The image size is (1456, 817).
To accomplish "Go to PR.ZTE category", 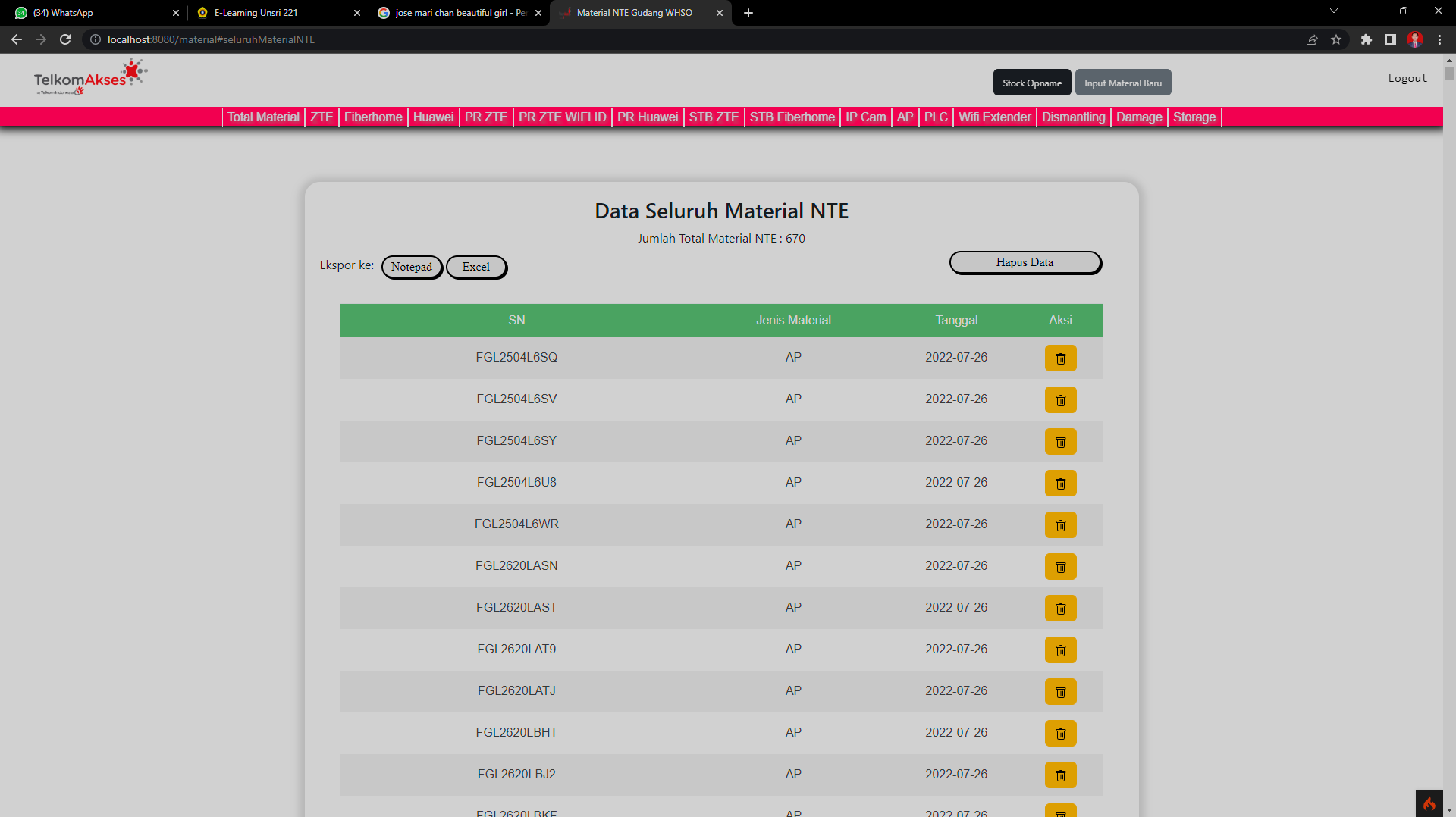I will point(486,117).
